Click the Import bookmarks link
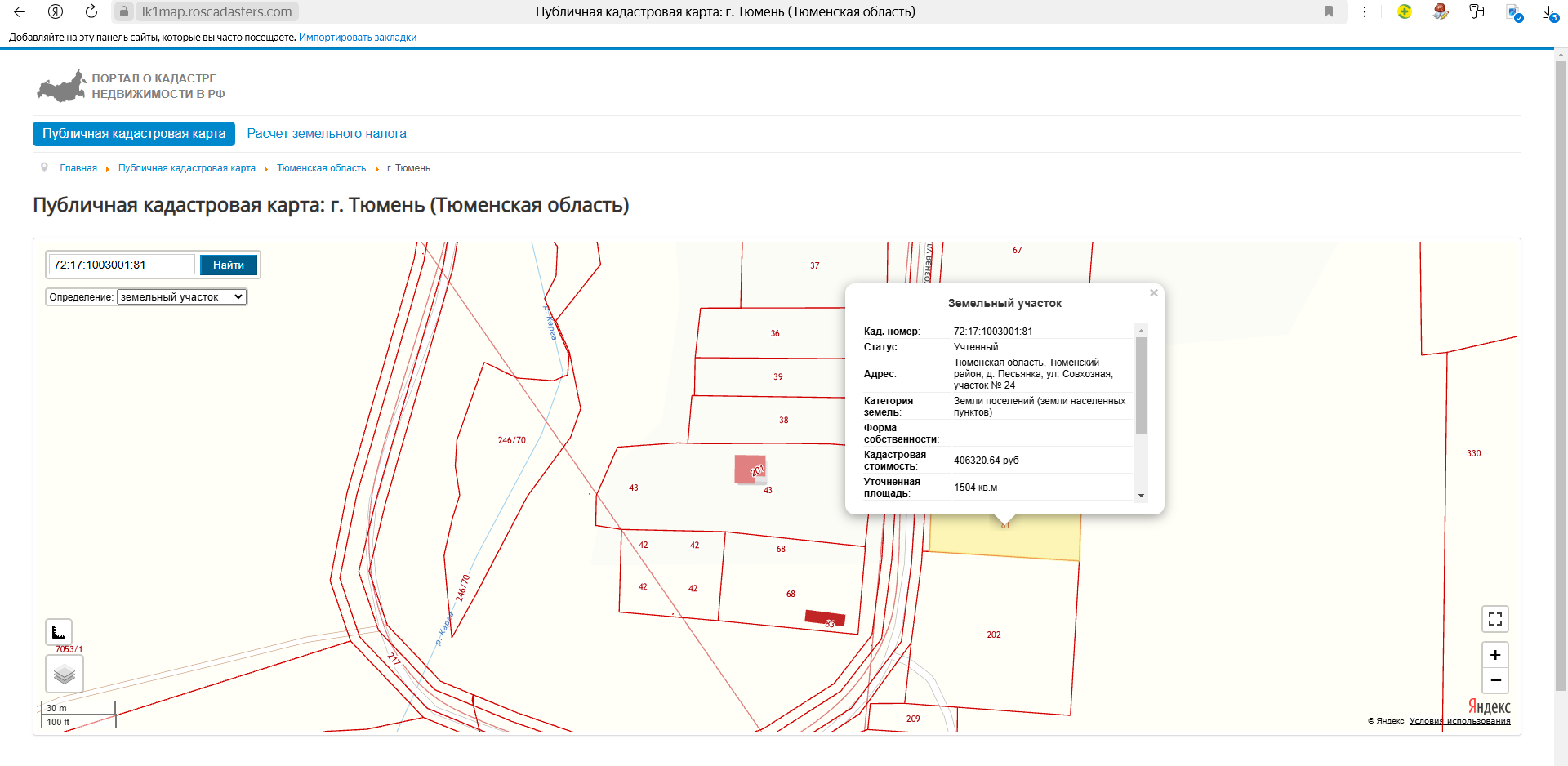The width and height of the screenshot is (1568, 766). pyautogui.click(x=358, y=38)
